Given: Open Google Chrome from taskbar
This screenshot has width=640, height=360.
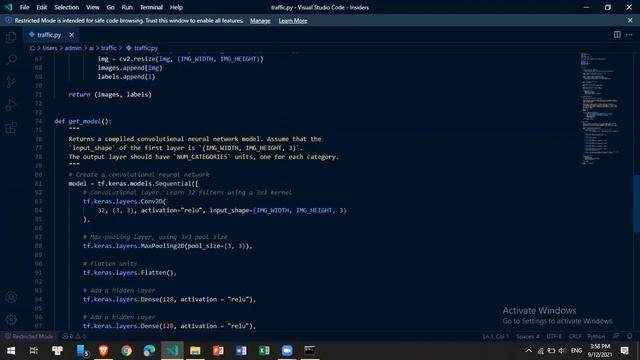Looking at the screenshot, I should click(127, 351).
